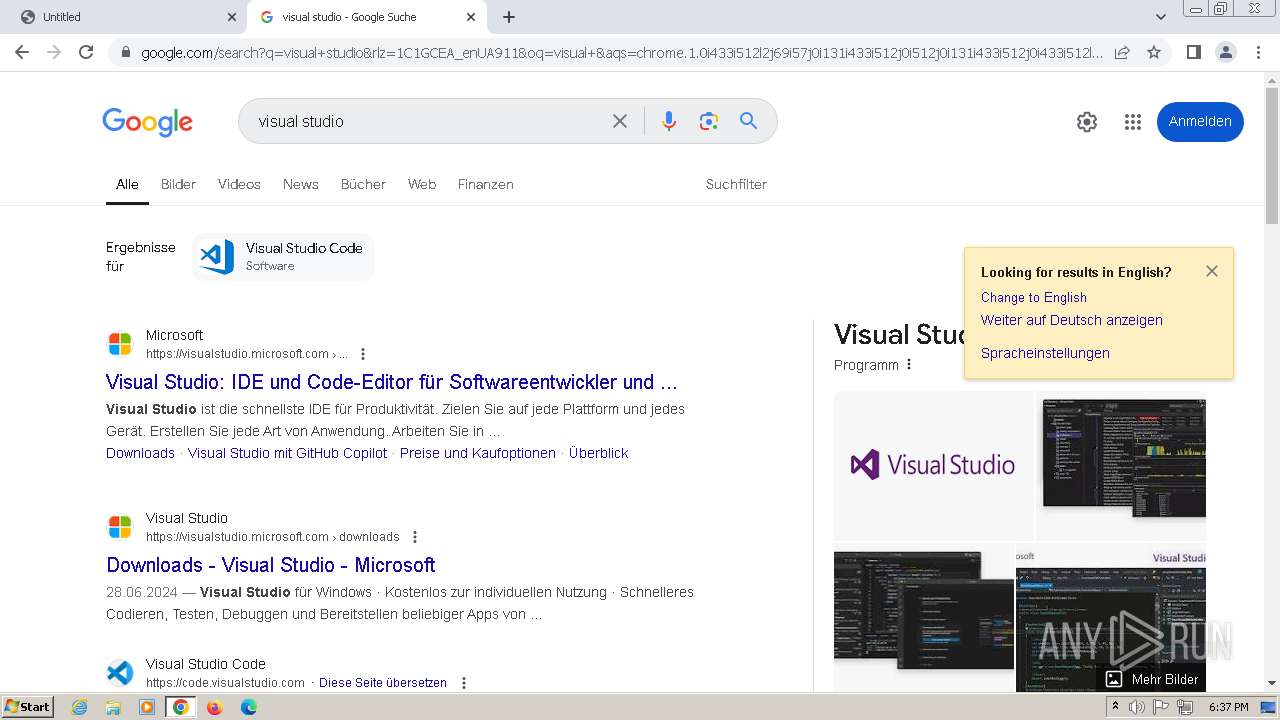Open Google apps grid
This screenshot has height=720, width=1280.
(1132, 122)
